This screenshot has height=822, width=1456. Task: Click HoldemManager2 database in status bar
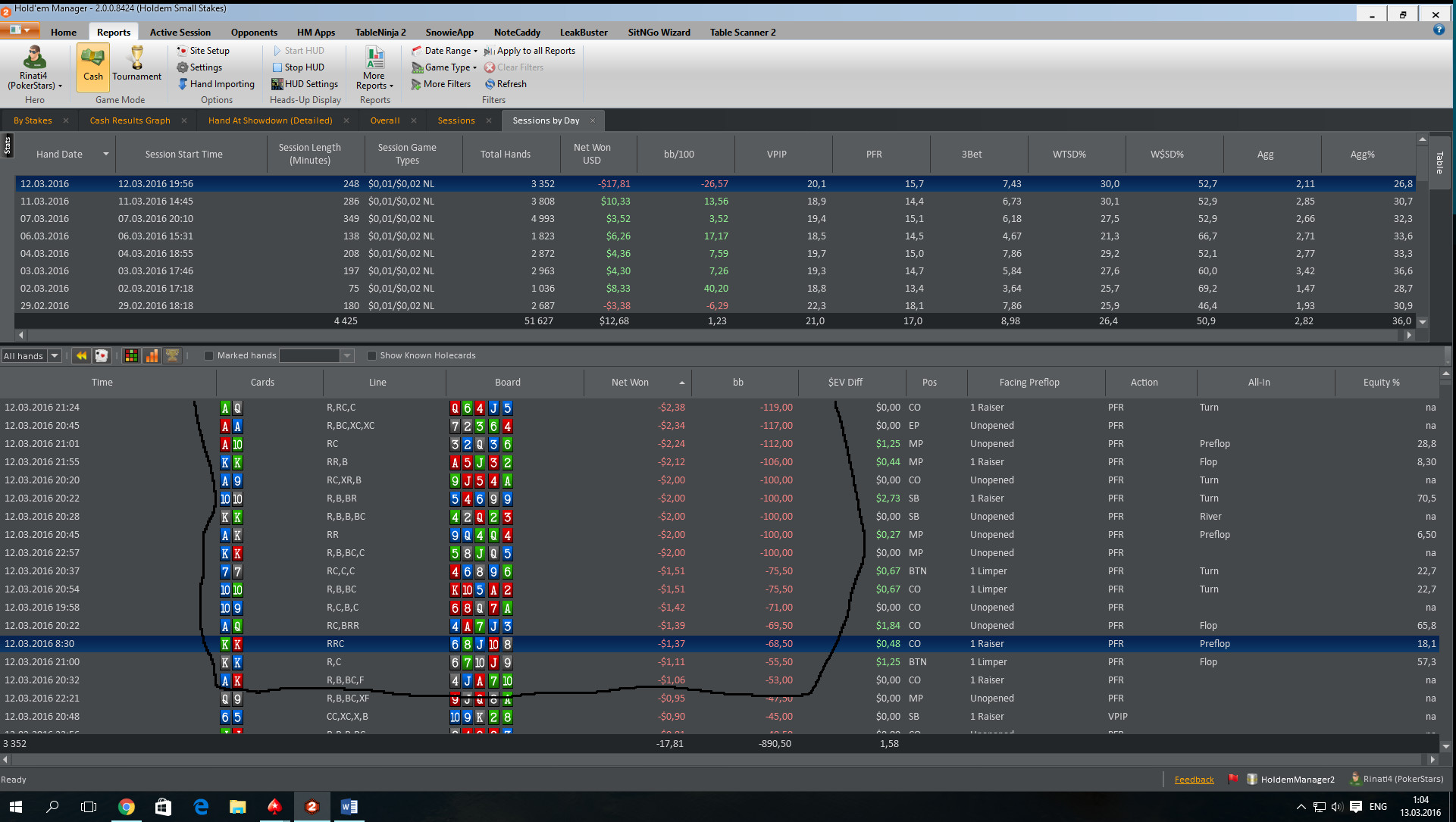(x=1291, y=779)
